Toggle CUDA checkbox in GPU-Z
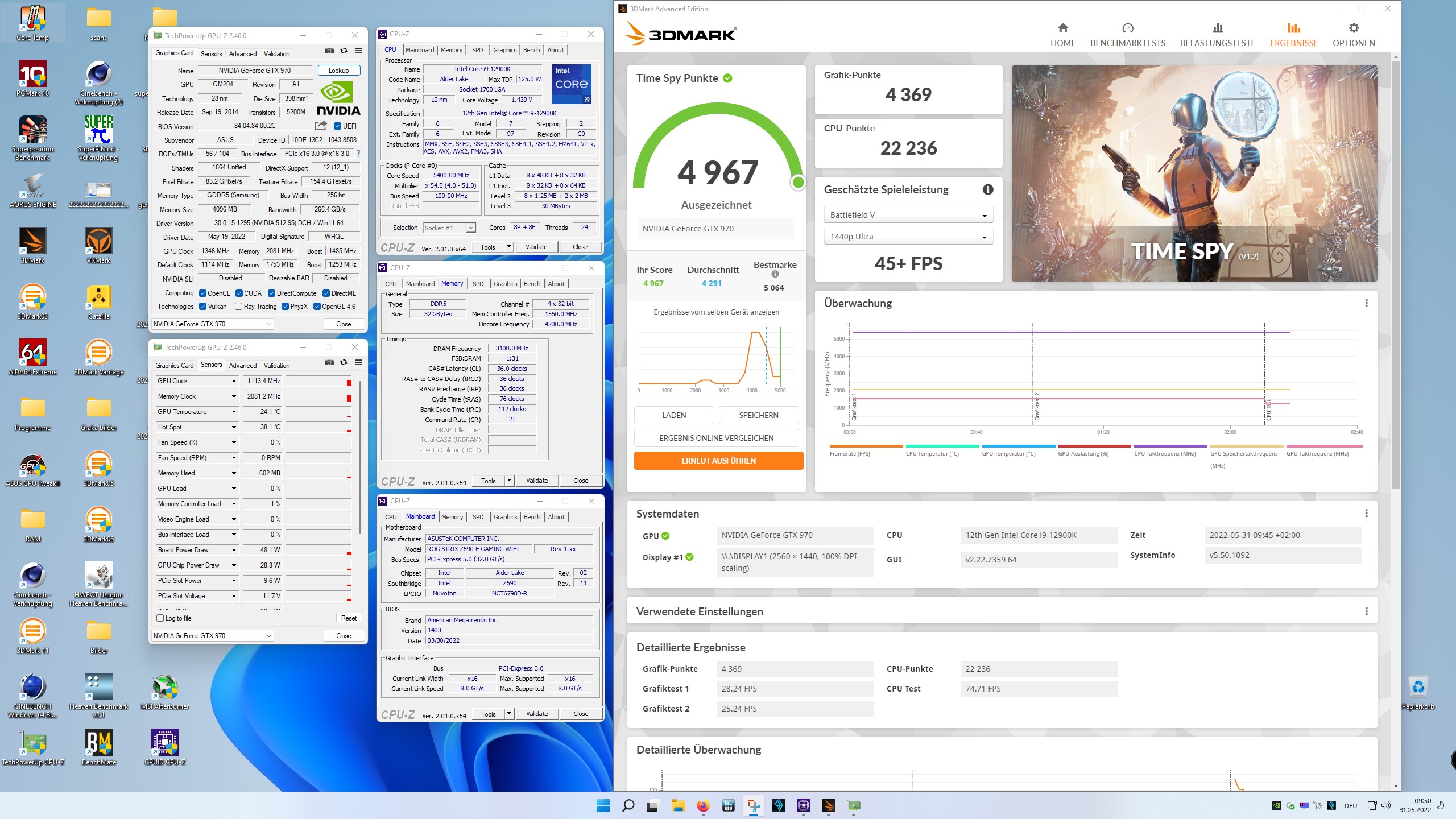Viewport: 1456px width, 819px height. [238, 293]
